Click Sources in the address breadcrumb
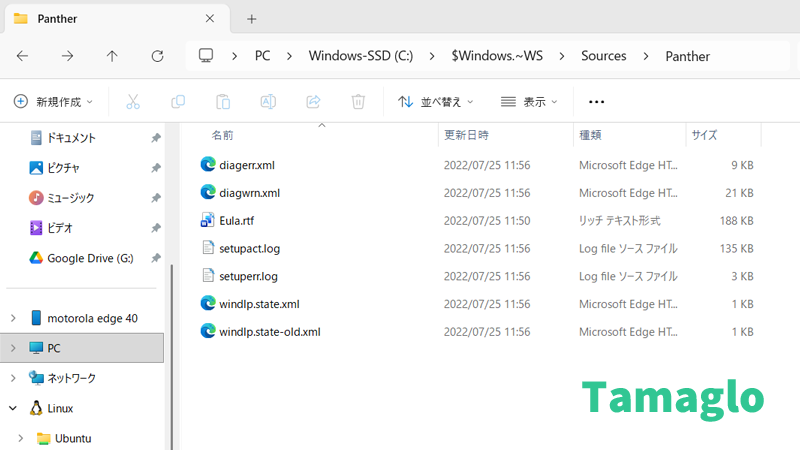This screenshot has width=800, height=450. point(604,56)
